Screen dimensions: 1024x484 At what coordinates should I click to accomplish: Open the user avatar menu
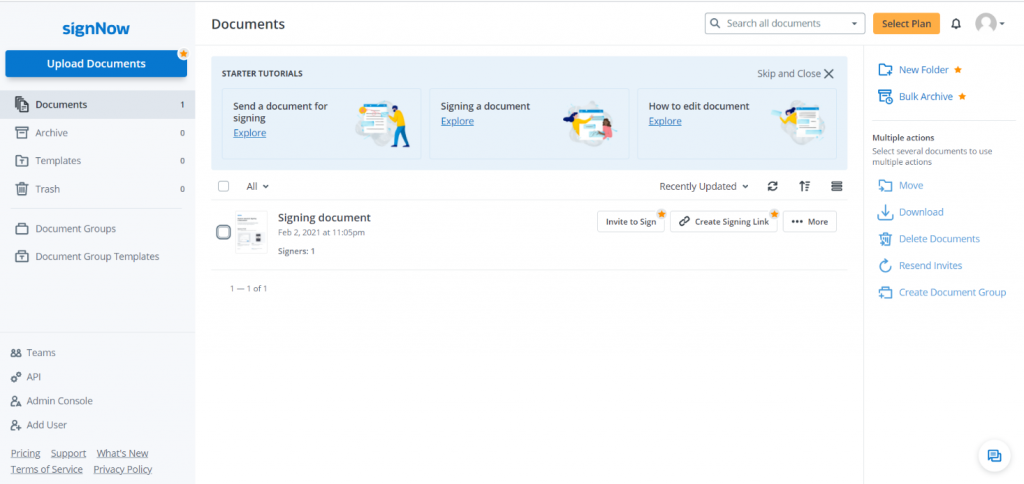pos(989,24)
